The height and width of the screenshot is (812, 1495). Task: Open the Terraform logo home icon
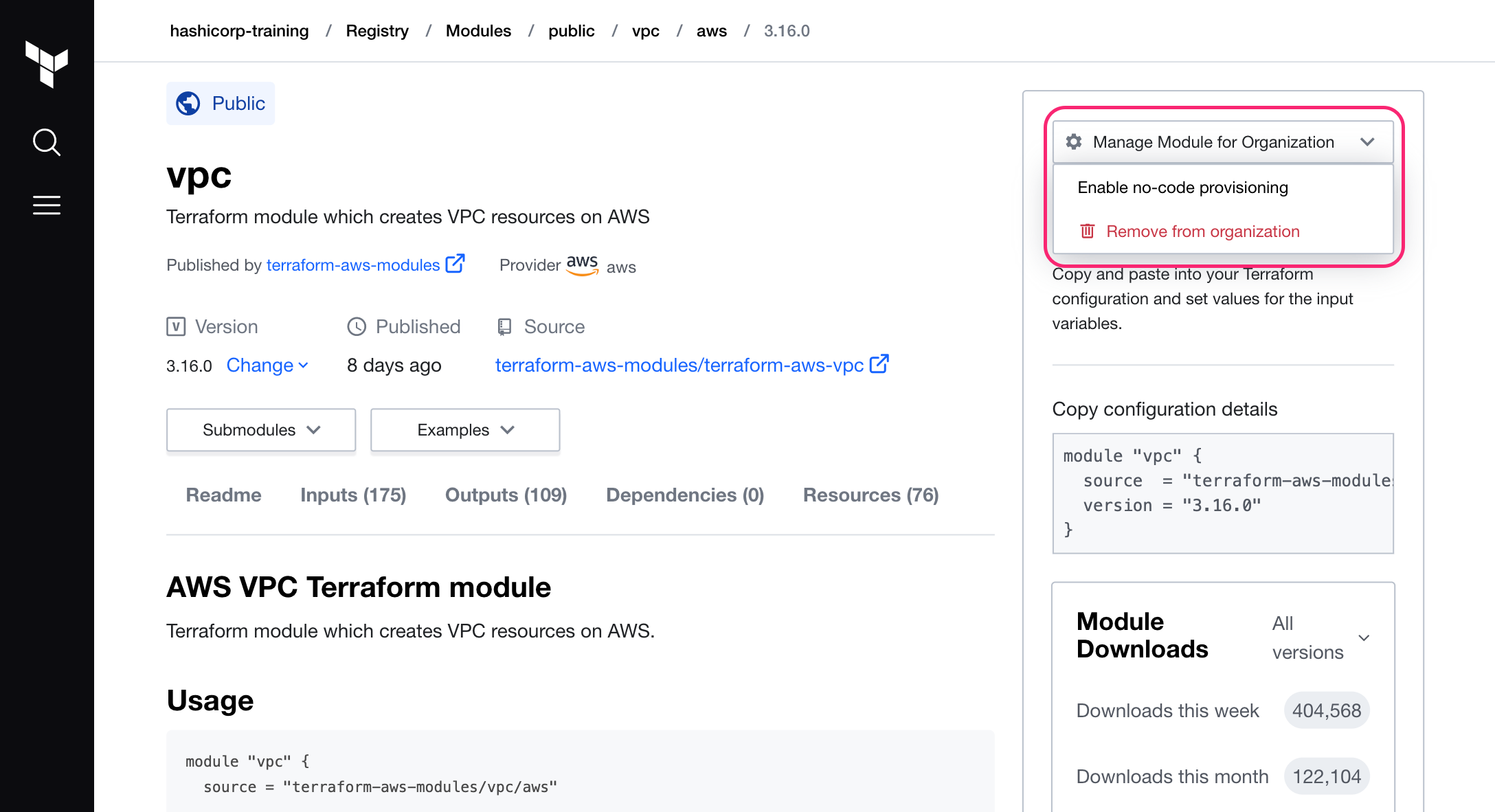click(x=47, y=64)
